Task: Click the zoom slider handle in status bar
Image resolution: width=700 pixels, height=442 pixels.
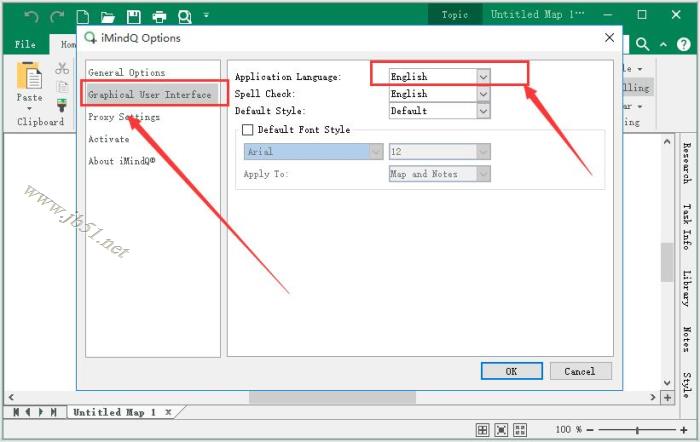Action: point(637,430)
